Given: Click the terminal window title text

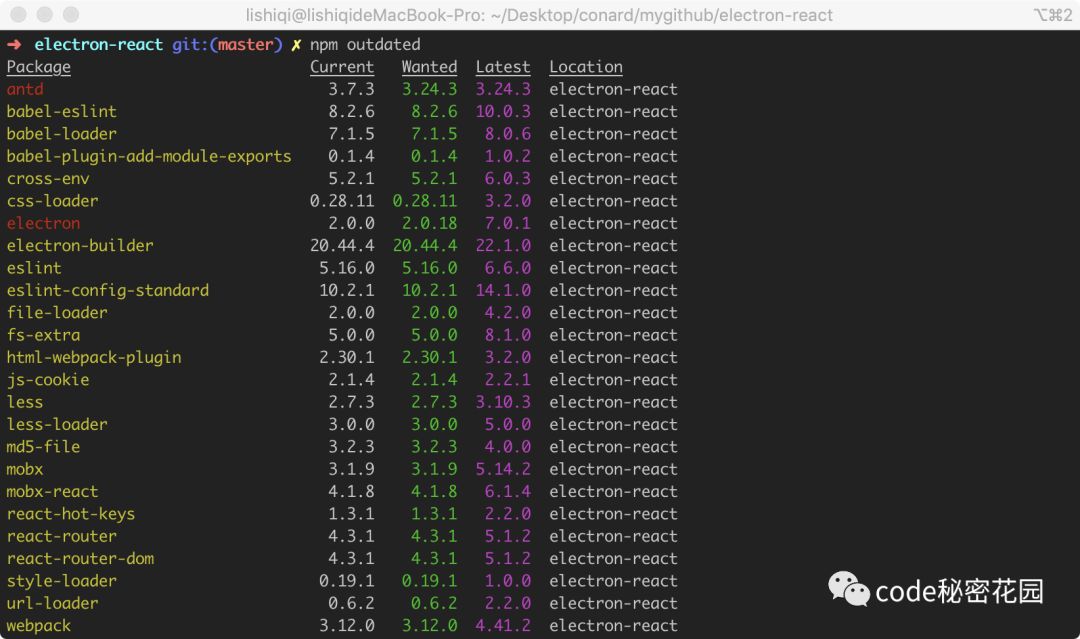Looking at the screenshot, I should [539, 15].
